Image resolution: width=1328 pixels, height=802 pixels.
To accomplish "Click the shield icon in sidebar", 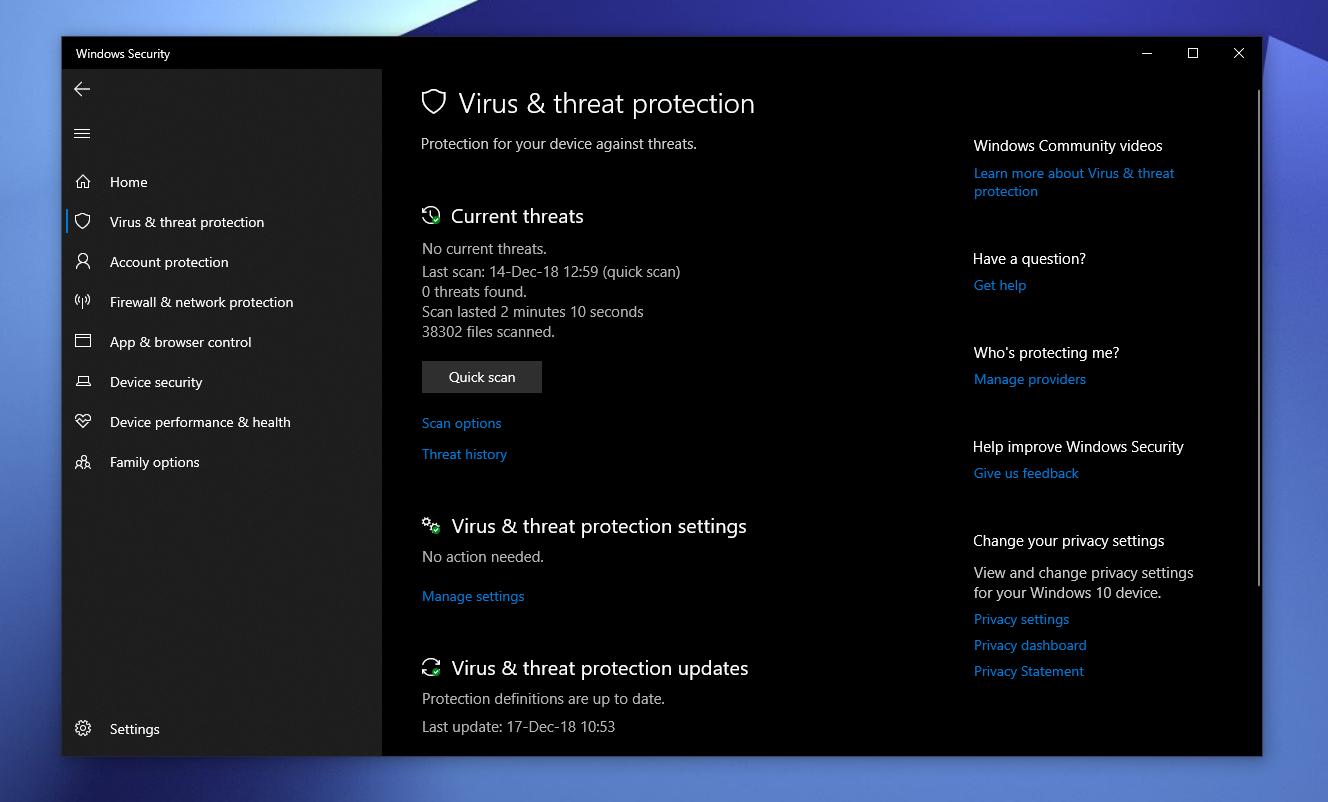I will click(83, 222).
